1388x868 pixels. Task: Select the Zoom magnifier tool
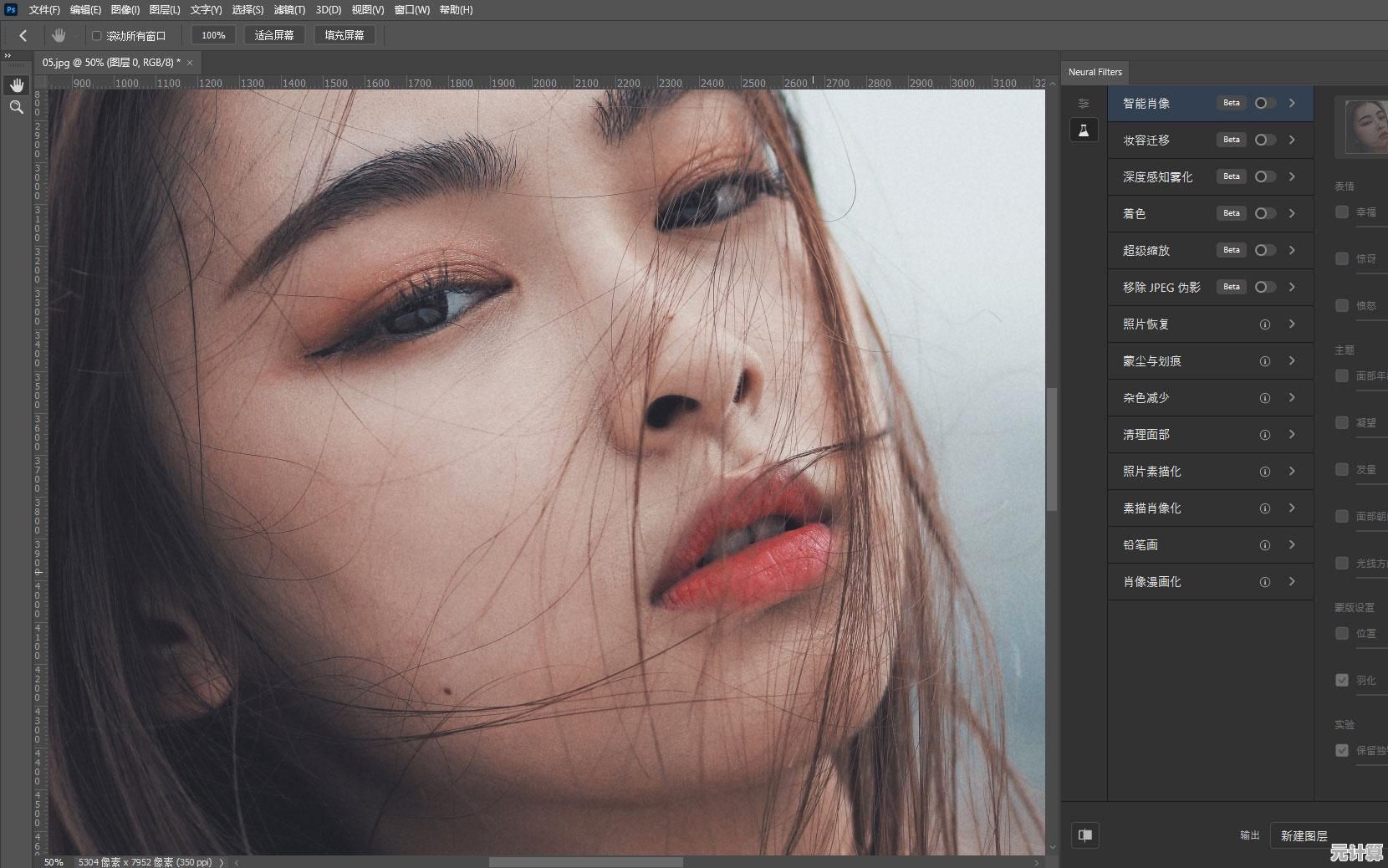(x=16, y=108)
